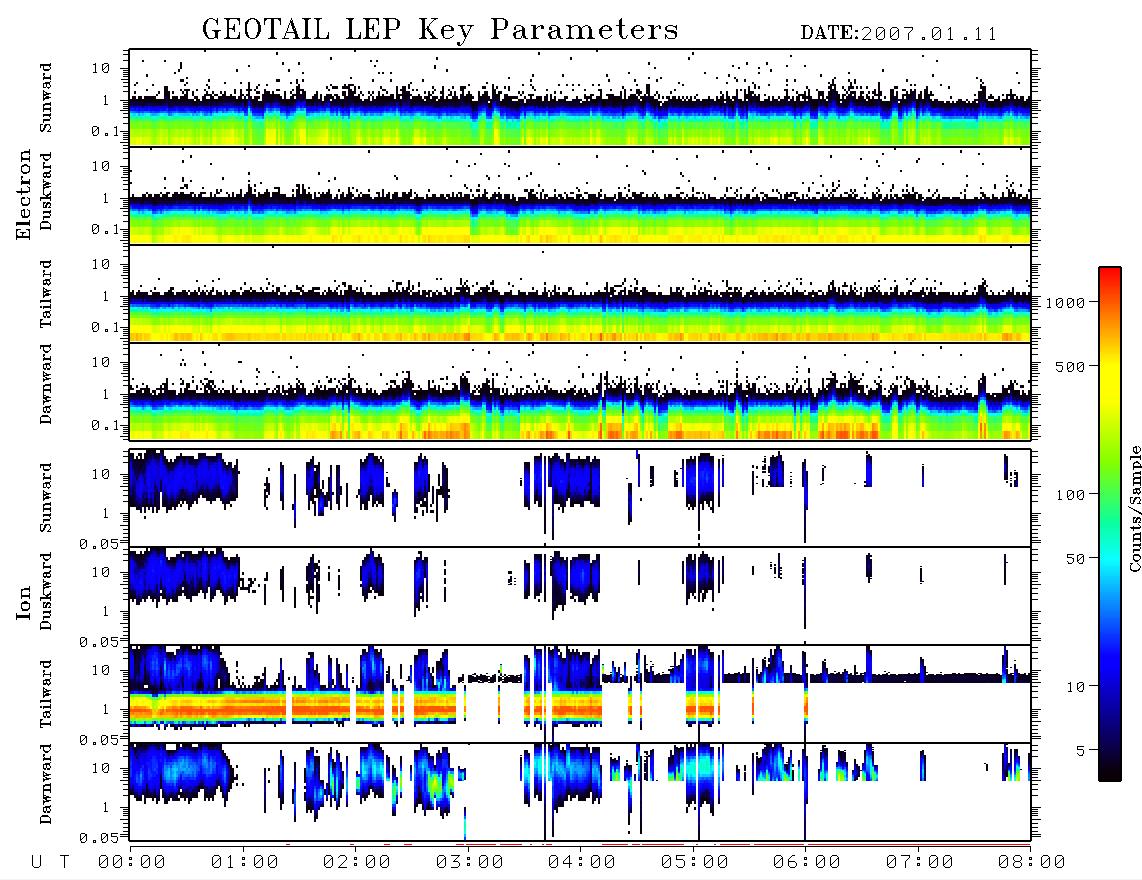Click the color scale bar
The image size is (1142, 880).
click(1110, 524)
